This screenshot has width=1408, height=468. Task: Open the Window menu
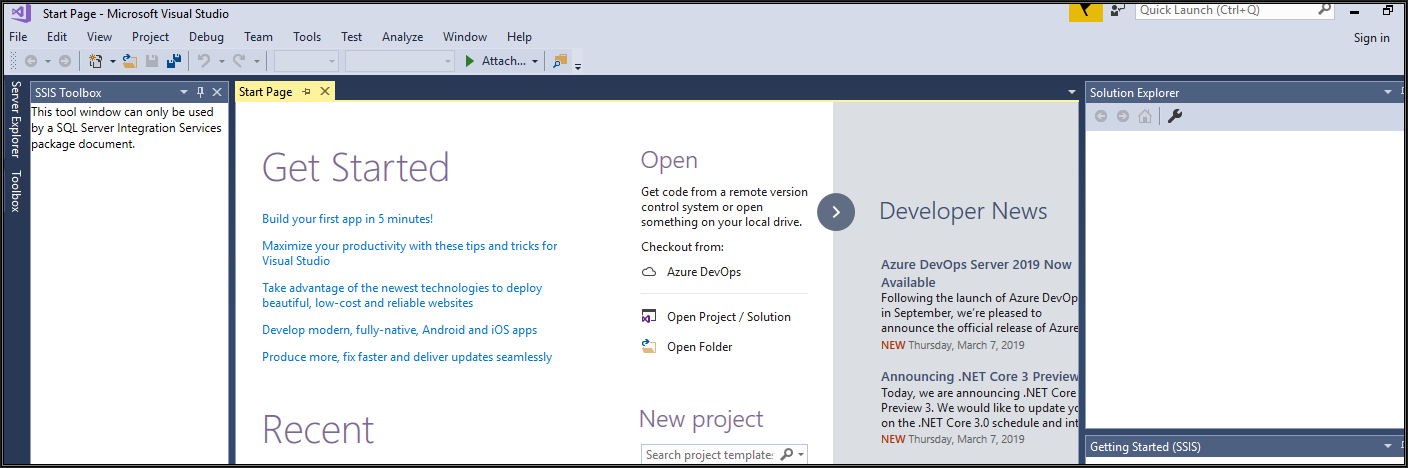(x=465, y=37)
